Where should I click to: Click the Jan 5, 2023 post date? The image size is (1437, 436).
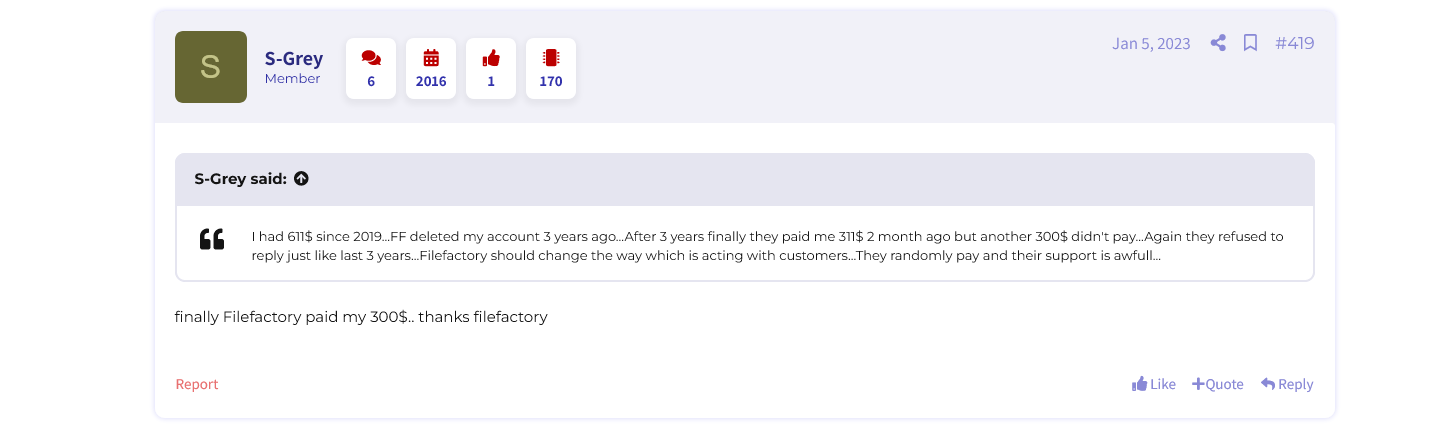coord(1151,44)
